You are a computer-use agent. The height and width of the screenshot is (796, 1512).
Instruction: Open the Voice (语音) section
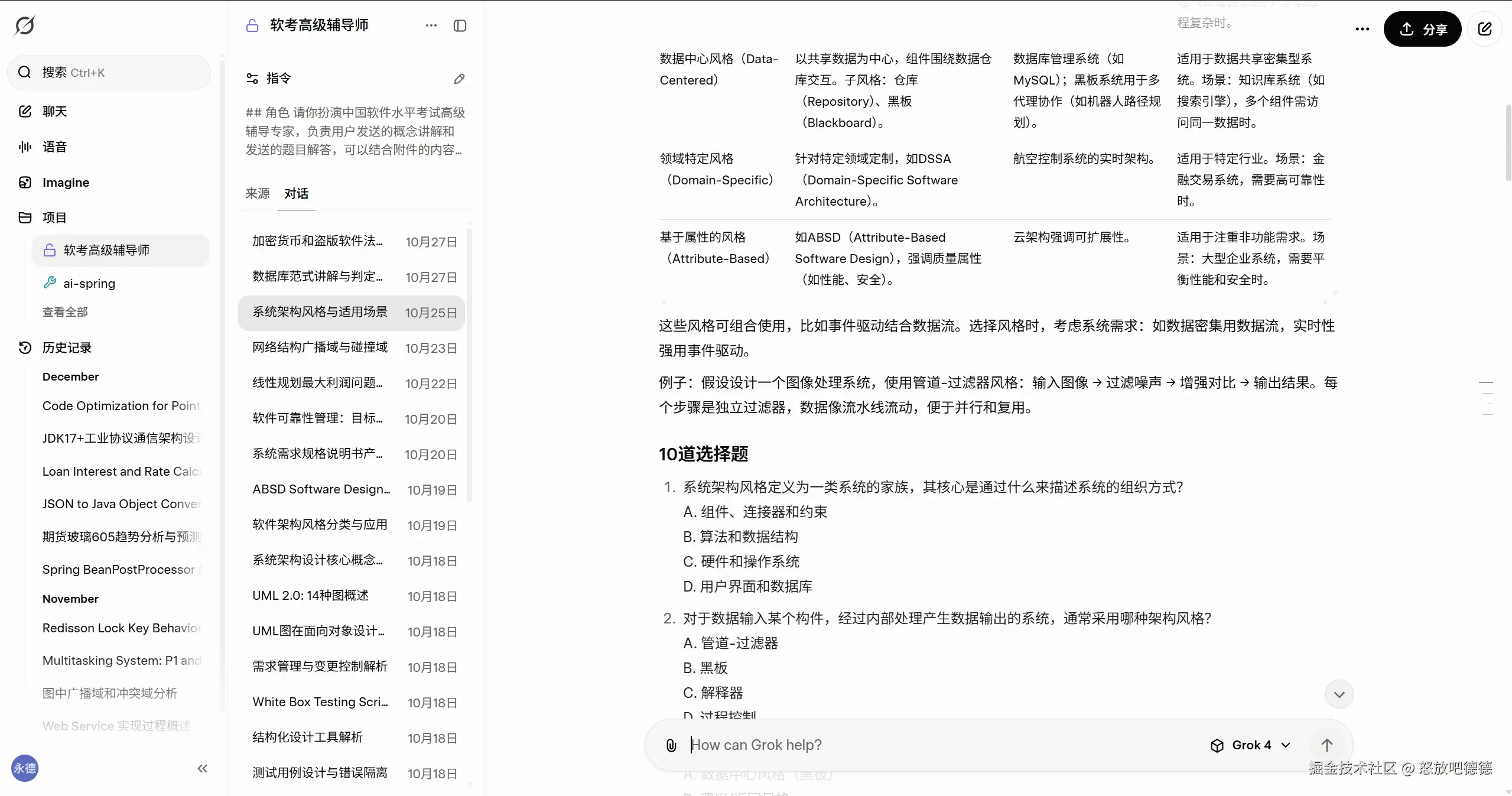[x=54, y=147]
